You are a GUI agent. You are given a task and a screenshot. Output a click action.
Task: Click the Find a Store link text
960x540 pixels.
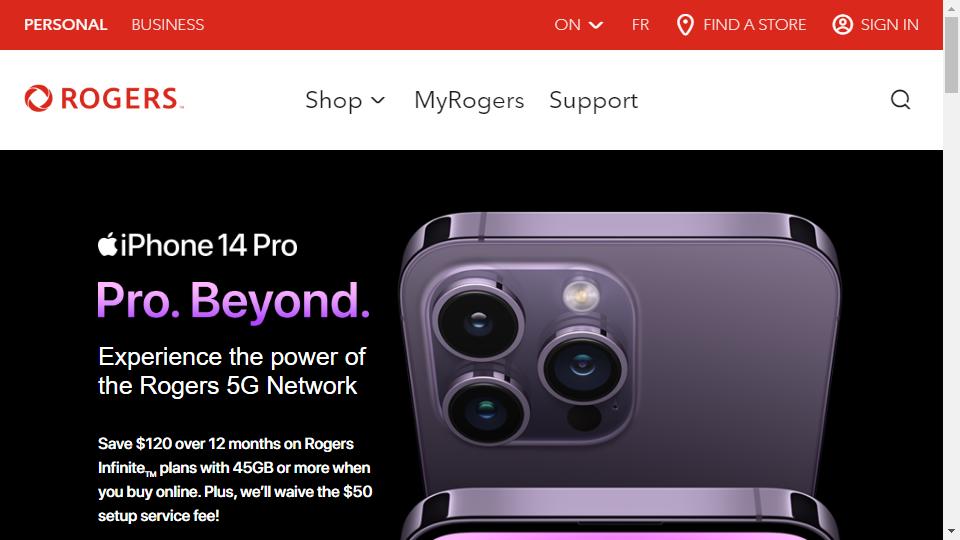[754, 24]
